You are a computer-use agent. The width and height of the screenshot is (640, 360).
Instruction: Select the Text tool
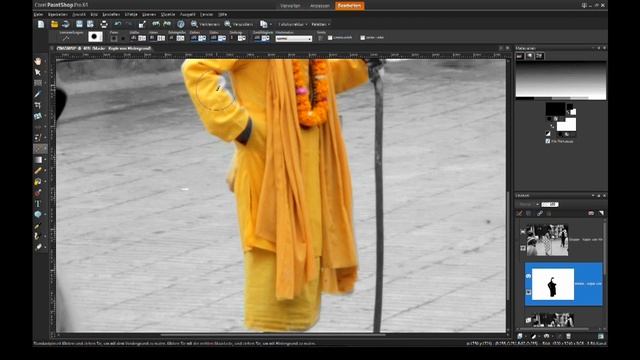pyautogui.click(x=38, y=204)
